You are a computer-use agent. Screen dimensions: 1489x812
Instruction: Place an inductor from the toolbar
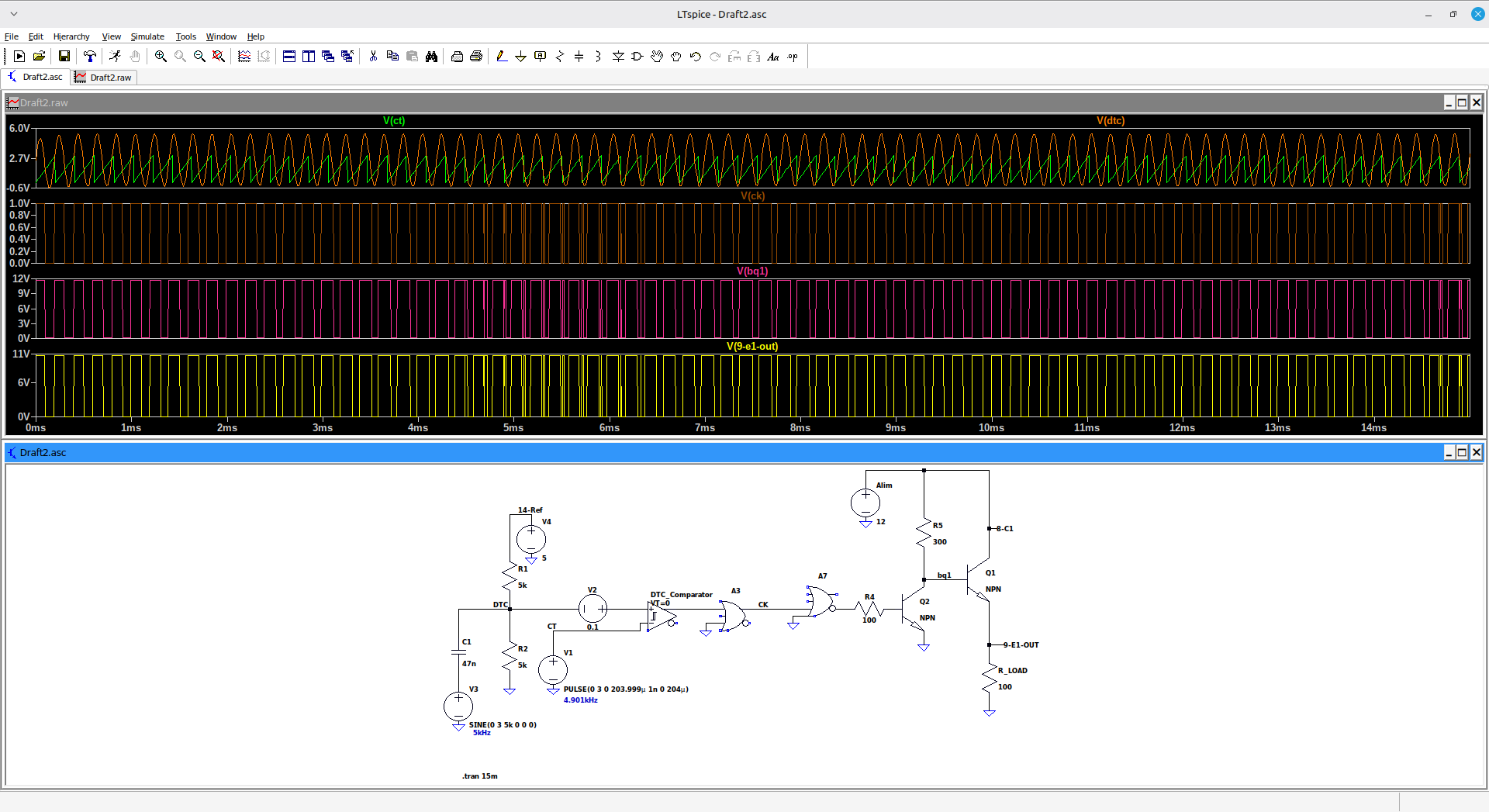(599, 57)
